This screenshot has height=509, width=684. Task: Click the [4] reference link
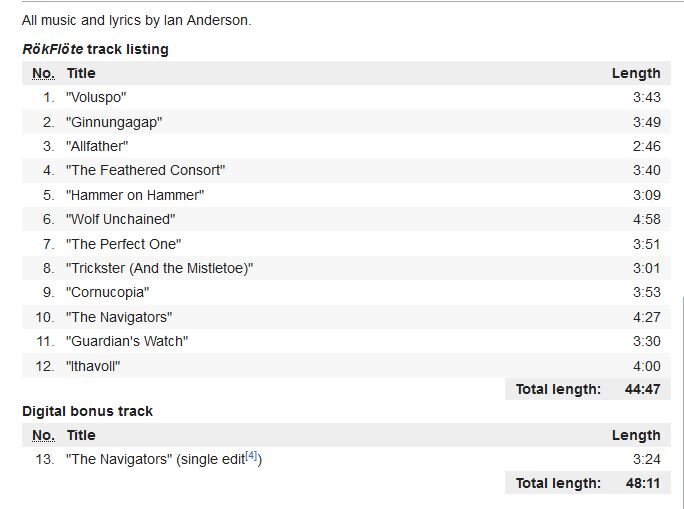pyautogui.click(x=251, y=457)
